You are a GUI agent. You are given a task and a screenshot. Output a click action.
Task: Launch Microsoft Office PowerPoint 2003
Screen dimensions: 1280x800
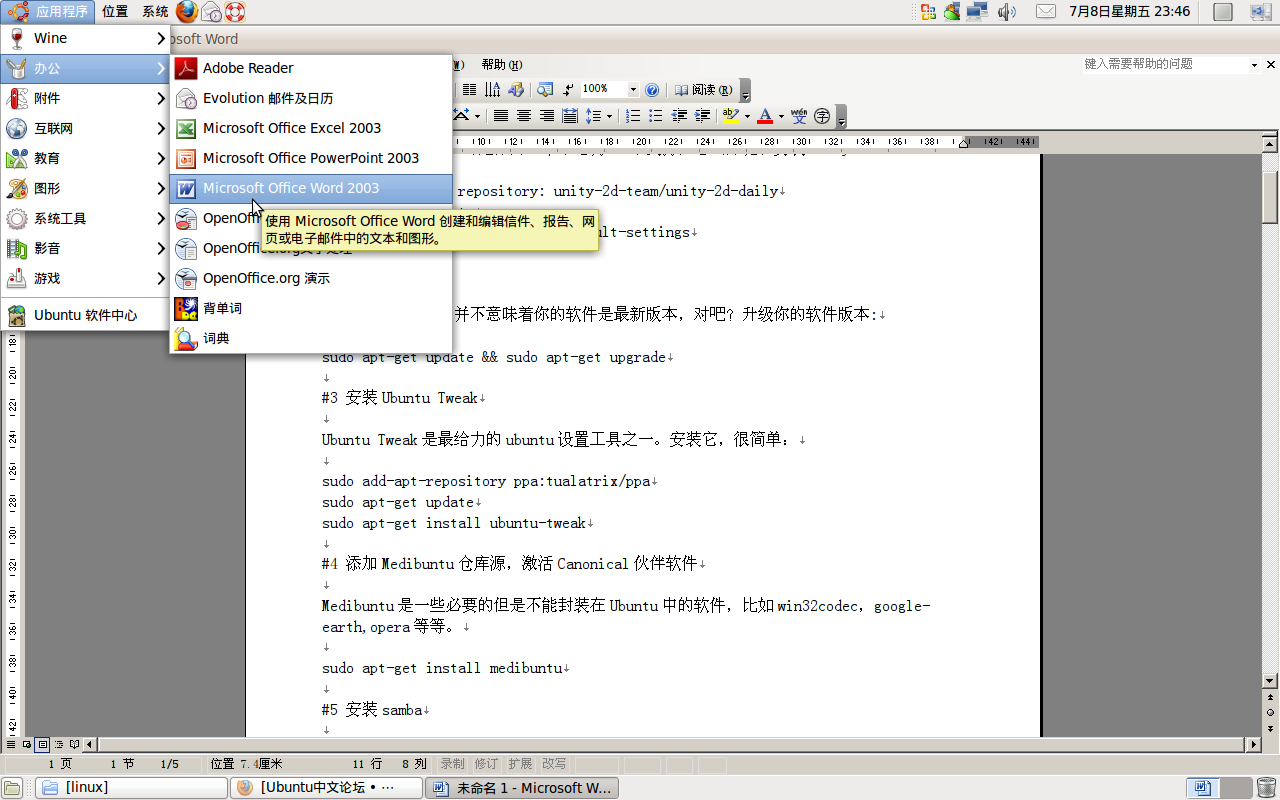tap(311, 158)
